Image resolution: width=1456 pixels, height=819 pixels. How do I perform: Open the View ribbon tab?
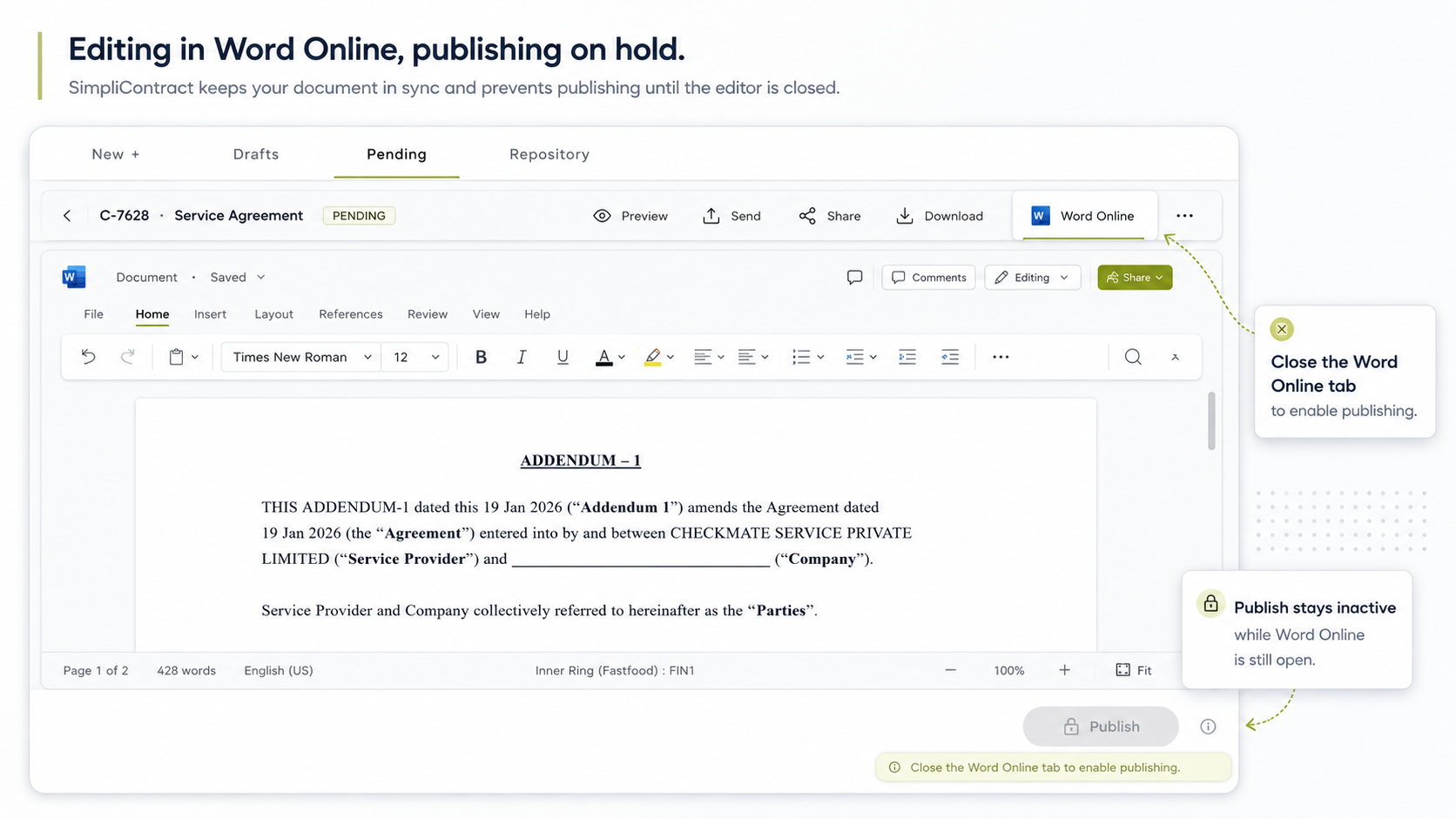point(486,314)
